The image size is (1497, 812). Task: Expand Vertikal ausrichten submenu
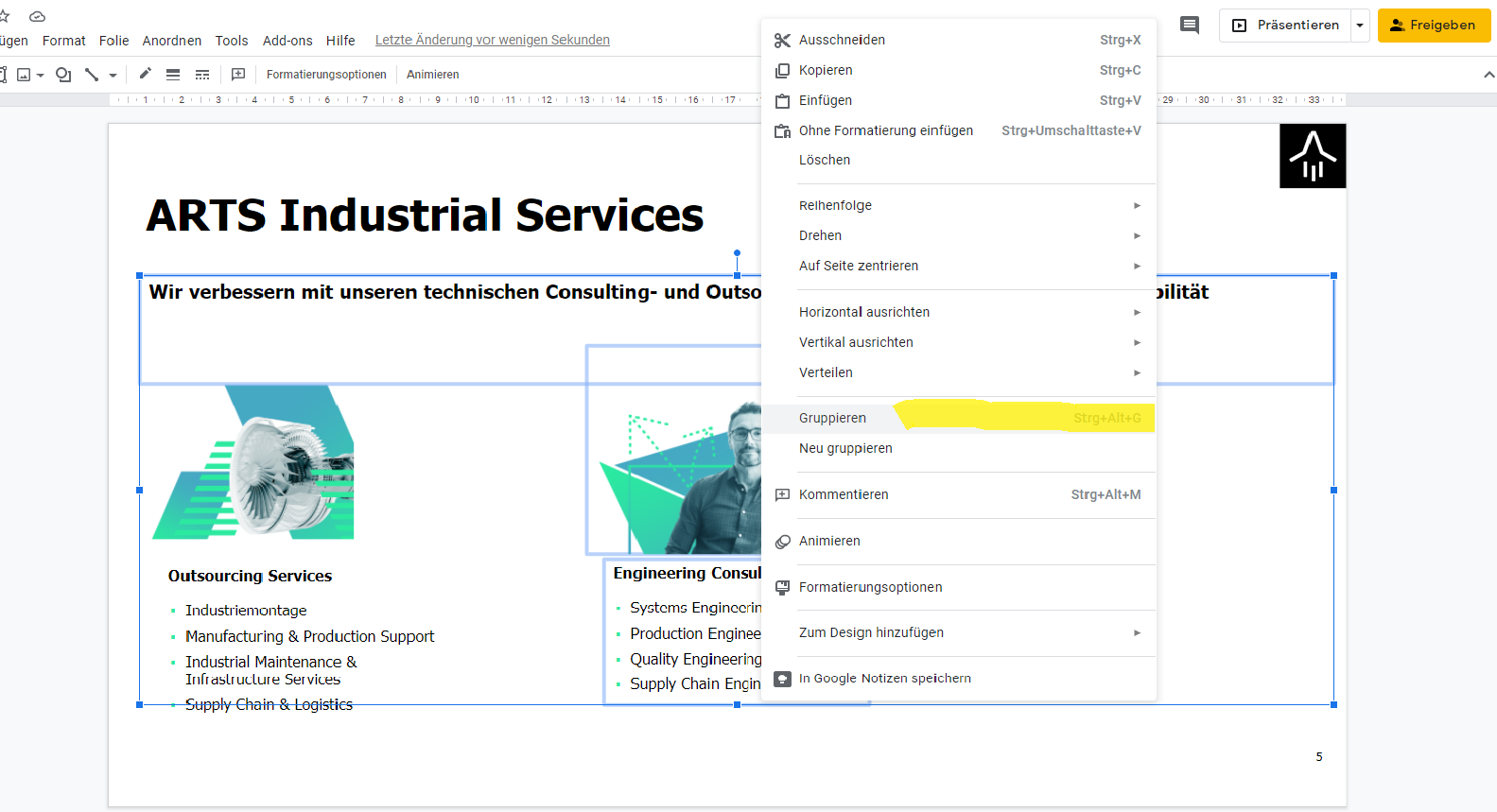[x=959, y=342]
